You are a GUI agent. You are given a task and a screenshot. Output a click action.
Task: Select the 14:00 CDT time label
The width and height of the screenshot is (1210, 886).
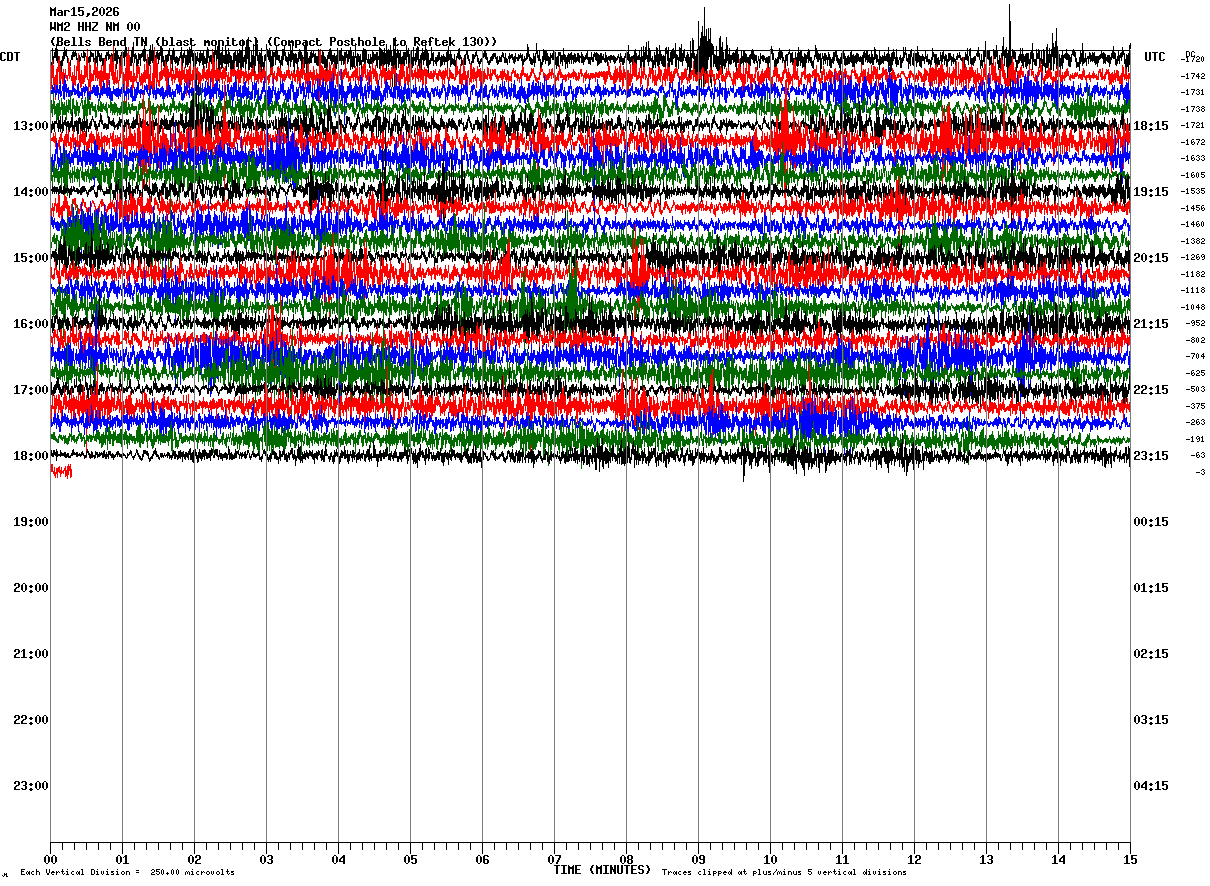click(x=30, y=192)
